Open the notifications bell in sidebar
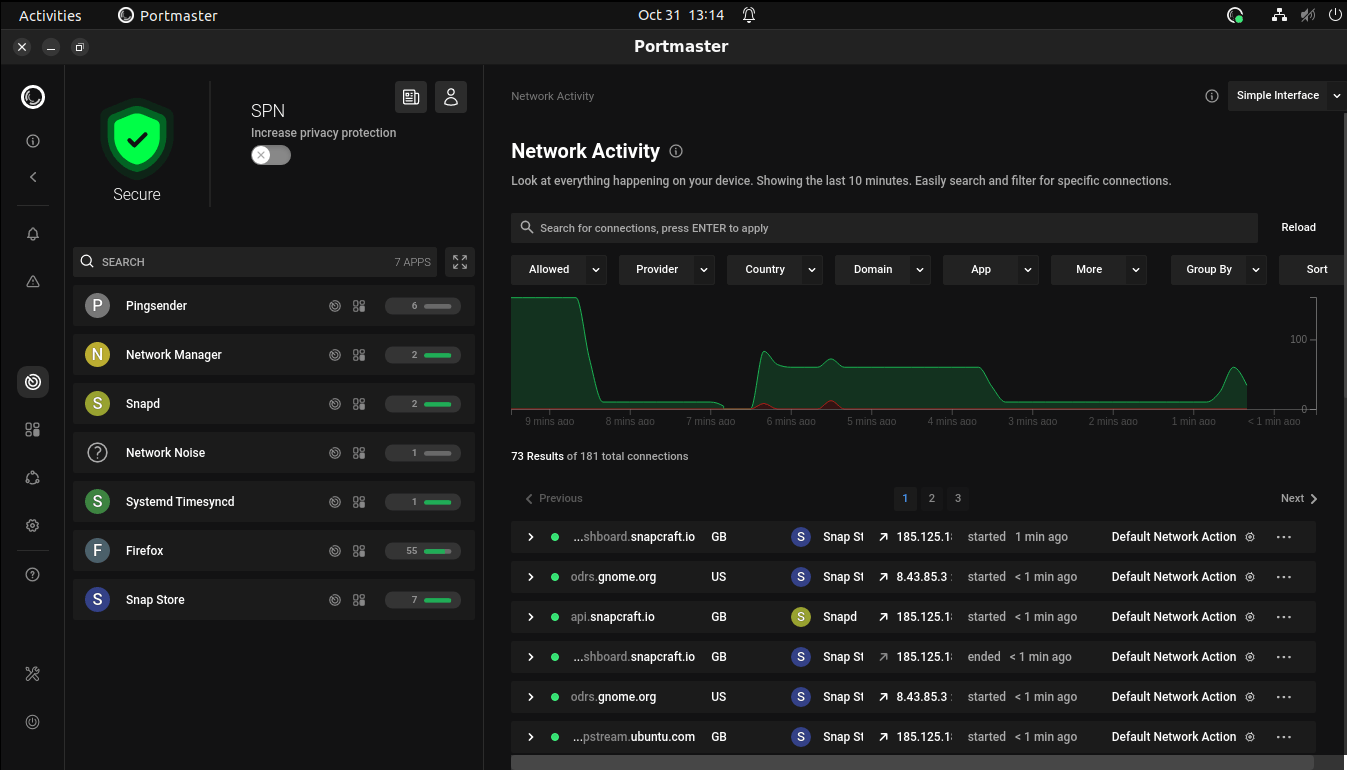The image size is (1347, 770). coord(33,234)
